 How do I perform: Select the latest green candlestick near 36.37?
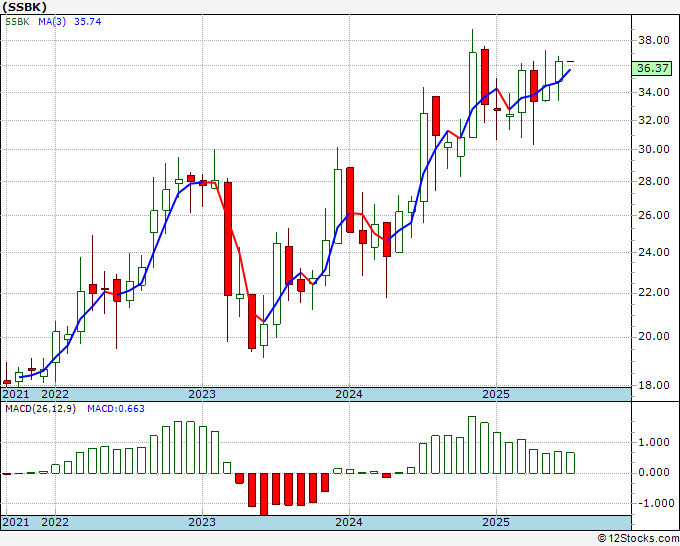[x=559, y=72]
